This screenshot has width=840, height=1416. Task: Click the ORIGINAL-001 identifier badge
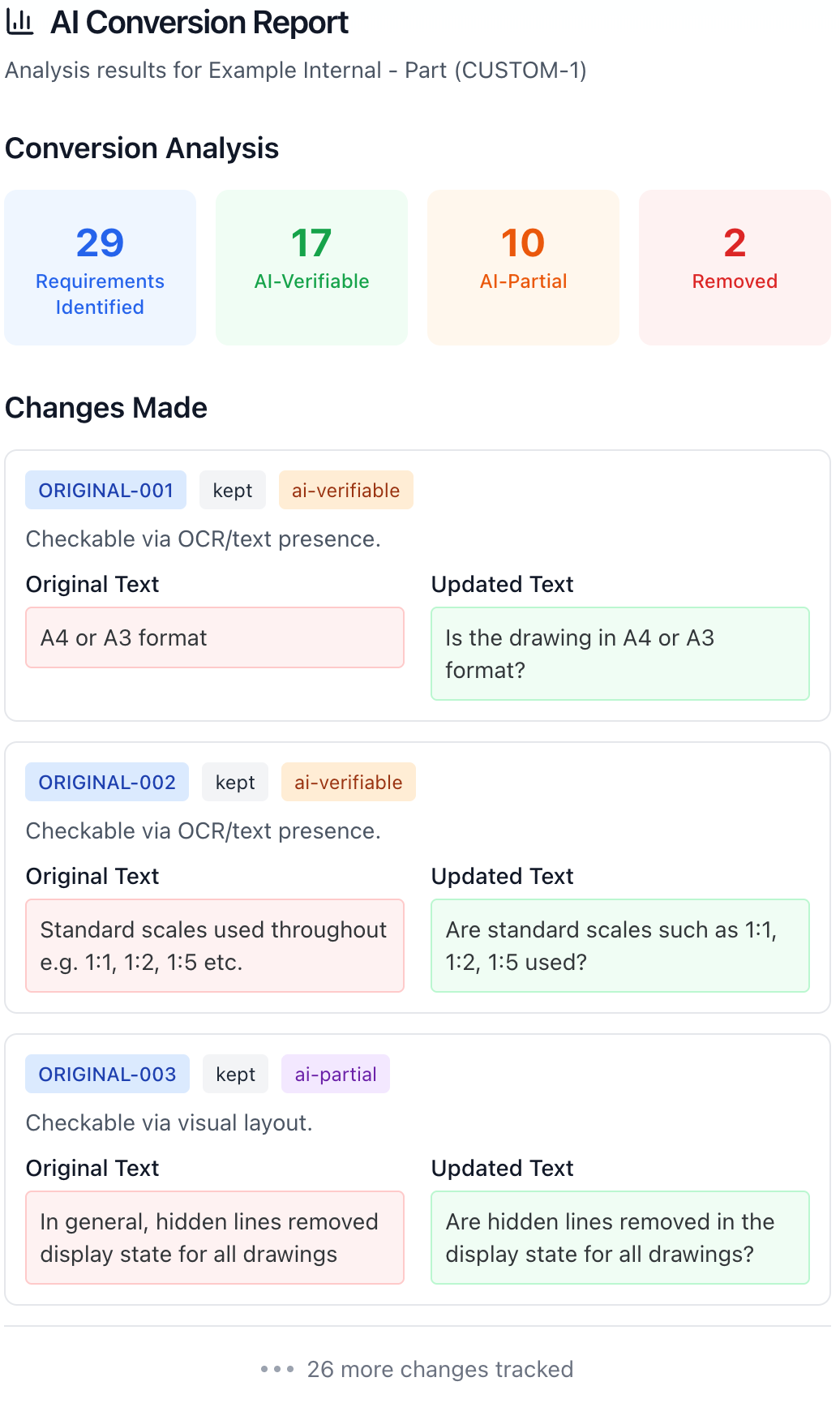(x=105, y=491)
